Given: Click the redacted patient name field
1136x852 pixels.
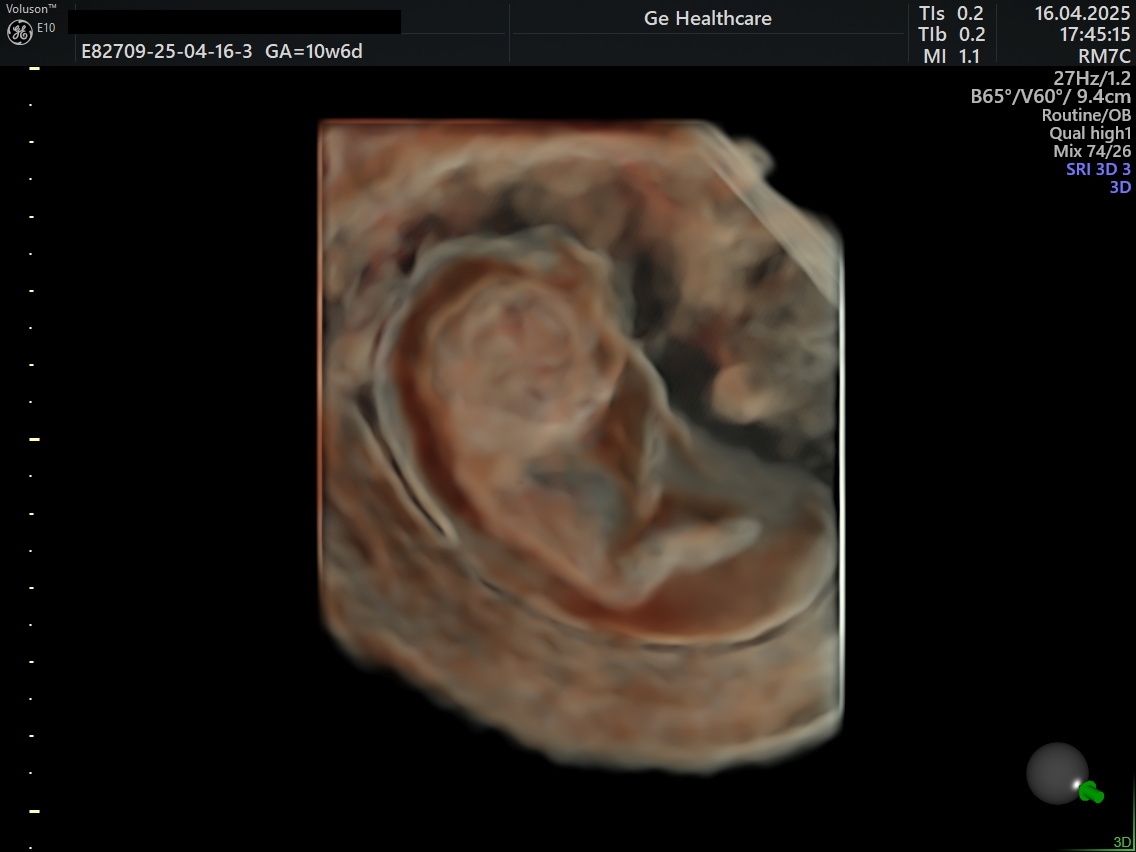Looking at the screenshot, I should tap(234, 21).
